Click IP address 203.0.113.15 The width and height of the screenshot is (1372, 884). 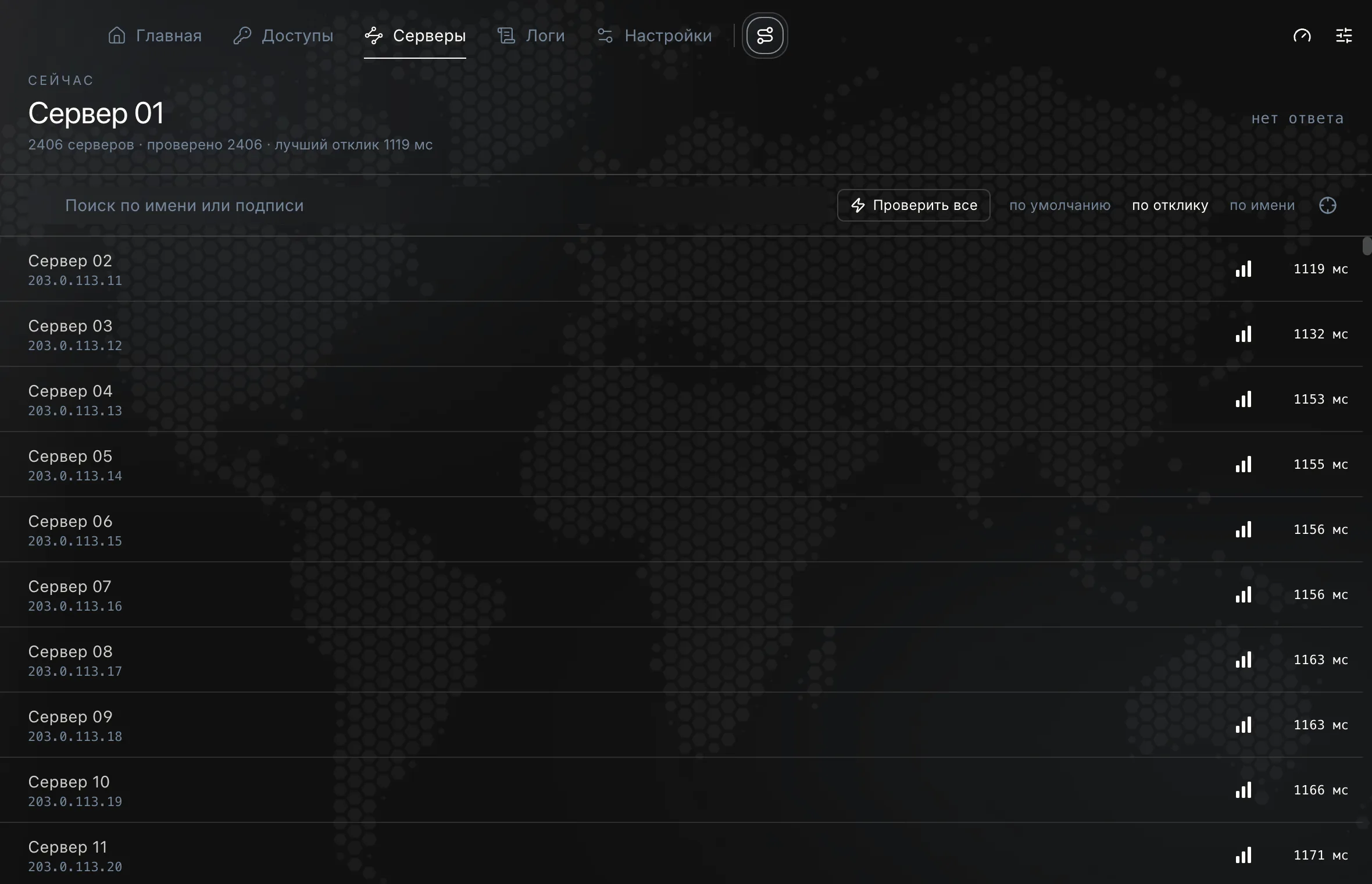click(x=75, y=541)
